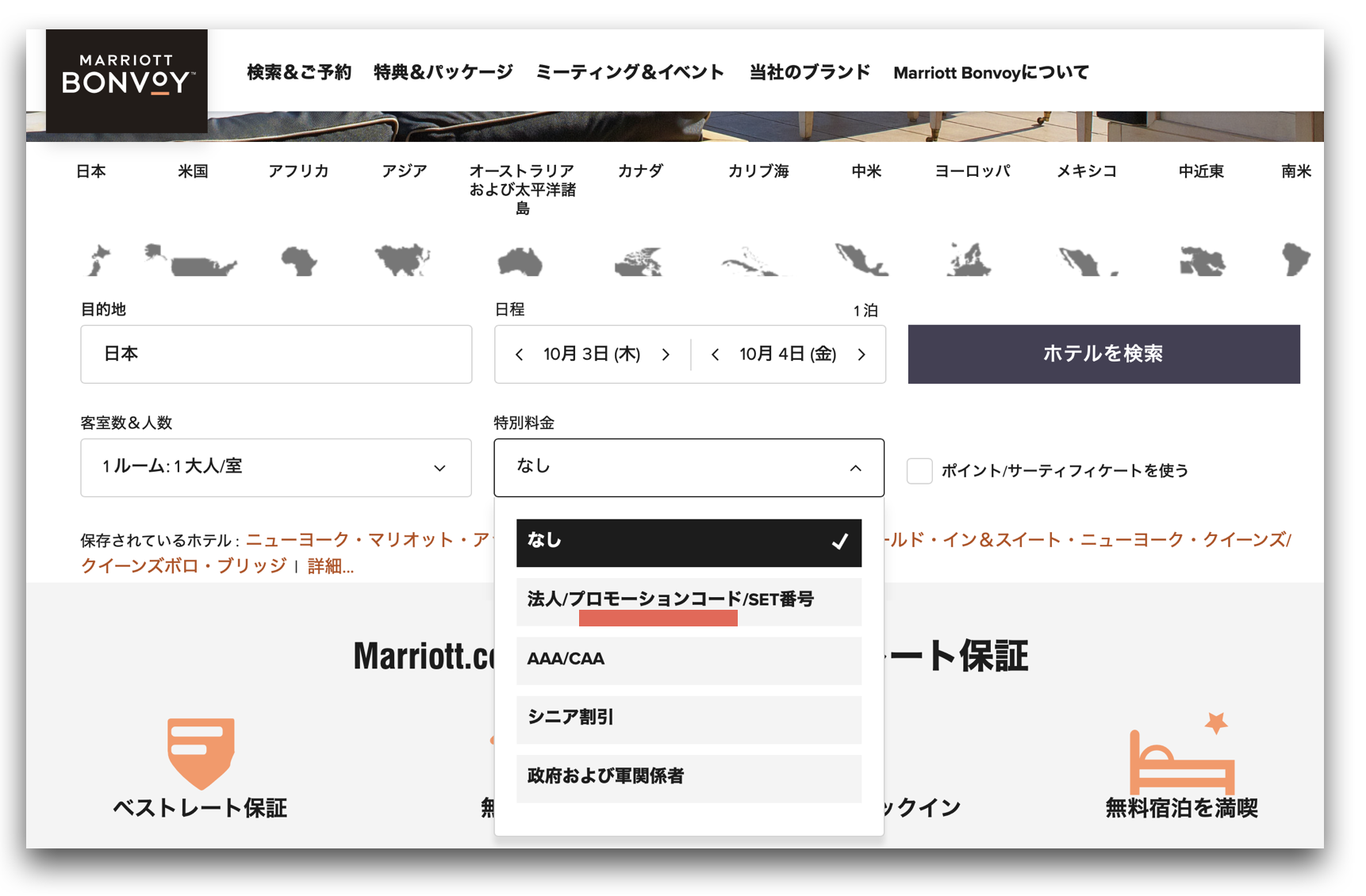Go to next check-in date arrow
Viewport: 1366px width, 896px height.
click(x=666, y=354)
